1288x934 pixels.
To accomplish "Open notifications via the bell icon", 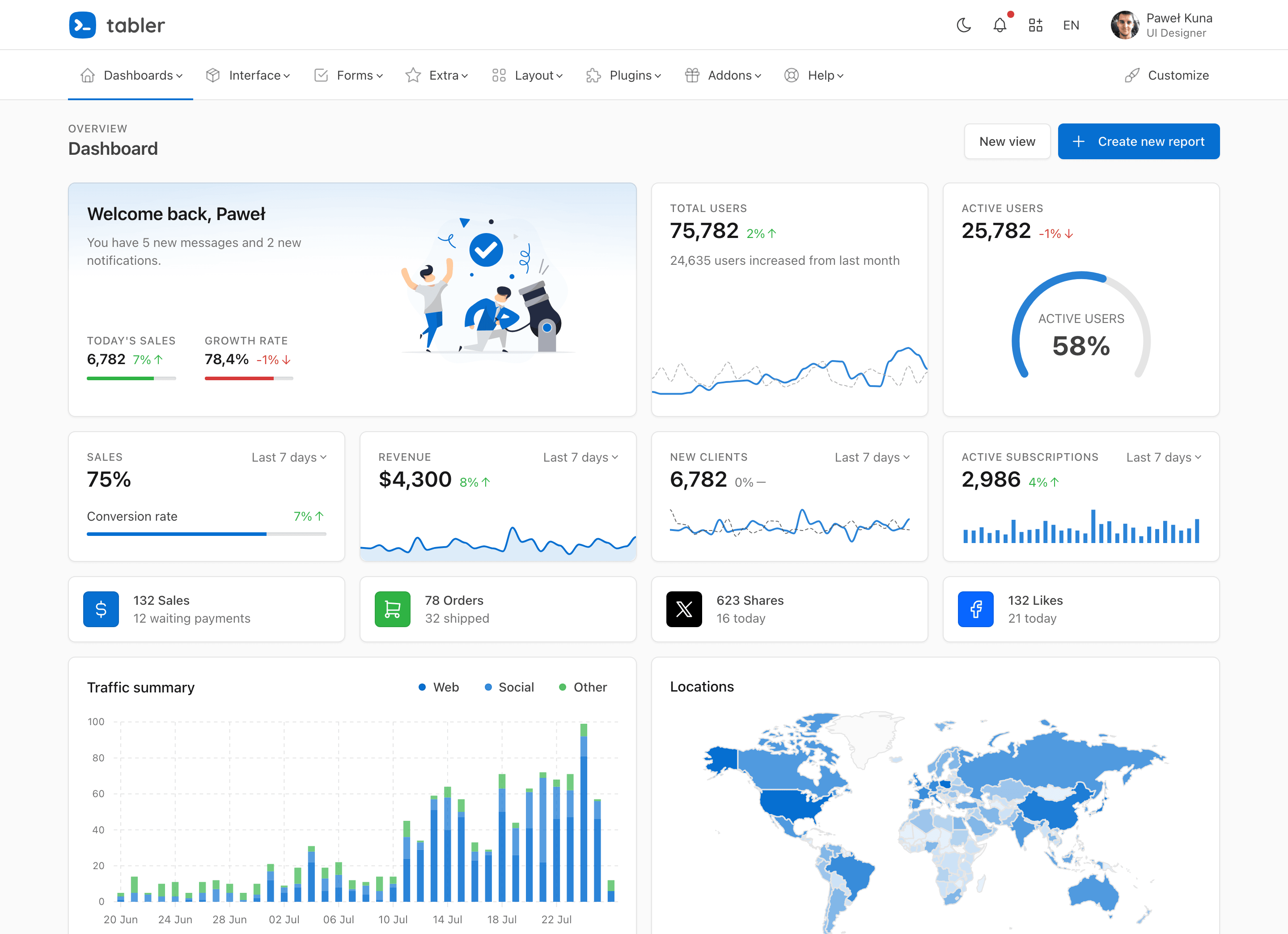I will 1000,25.
